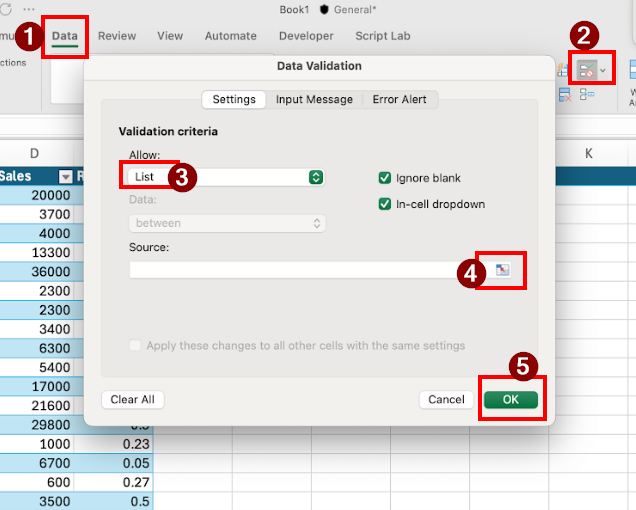The width and height of the screenshot is (636, 510).
Task: Select the cell containing 17000
Action: 37,386
